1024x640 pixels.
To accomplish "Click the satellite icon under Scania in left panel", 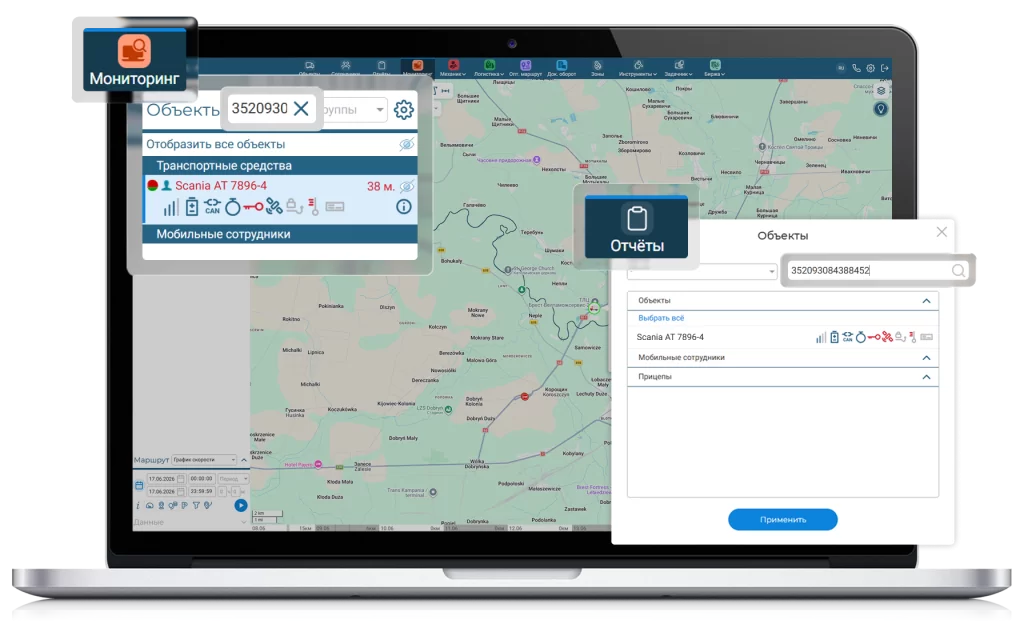I will coord(274,206).
